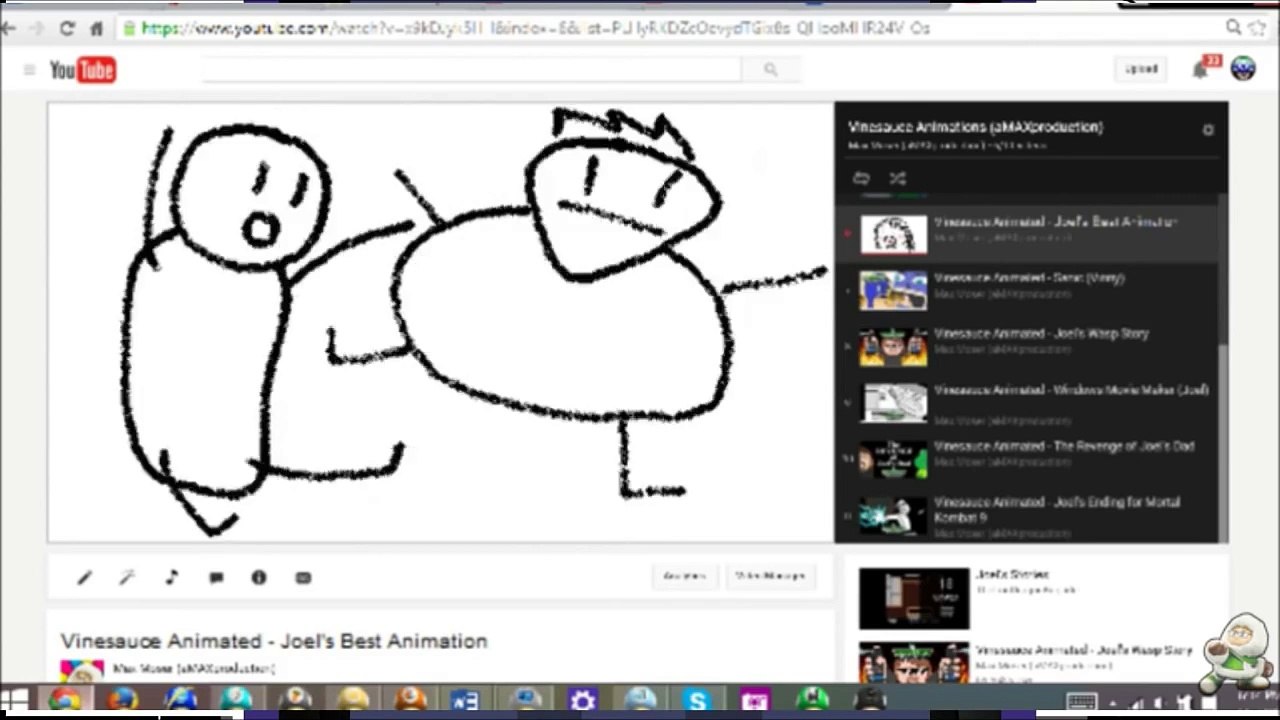Open Max Moose channel avatar
This screenshot has width=1280, height=720.
point(81,670)
